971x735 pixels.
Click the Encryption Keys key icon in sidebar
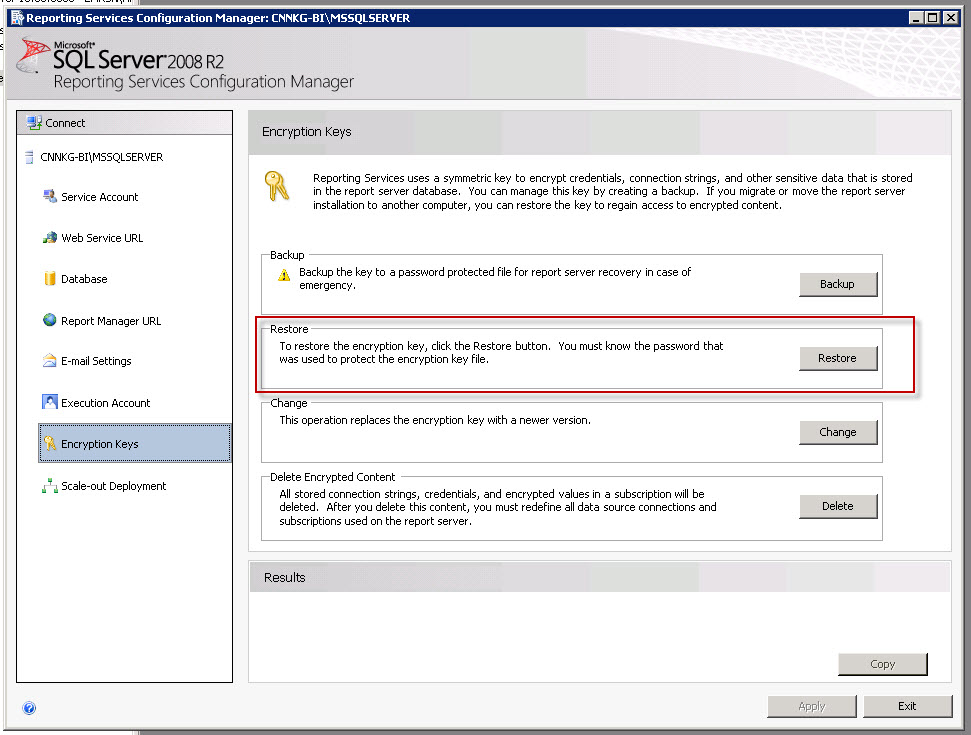(50, 443)
